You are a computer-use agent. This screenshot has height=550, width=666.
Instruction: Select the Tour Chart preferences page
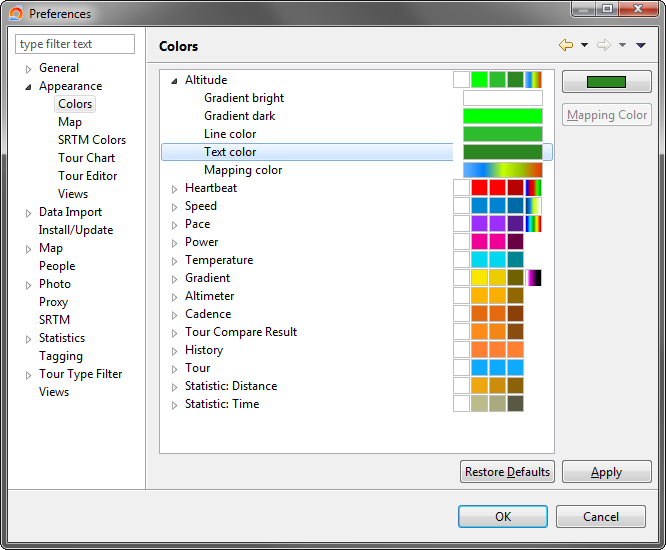click(x=86, y=158)
